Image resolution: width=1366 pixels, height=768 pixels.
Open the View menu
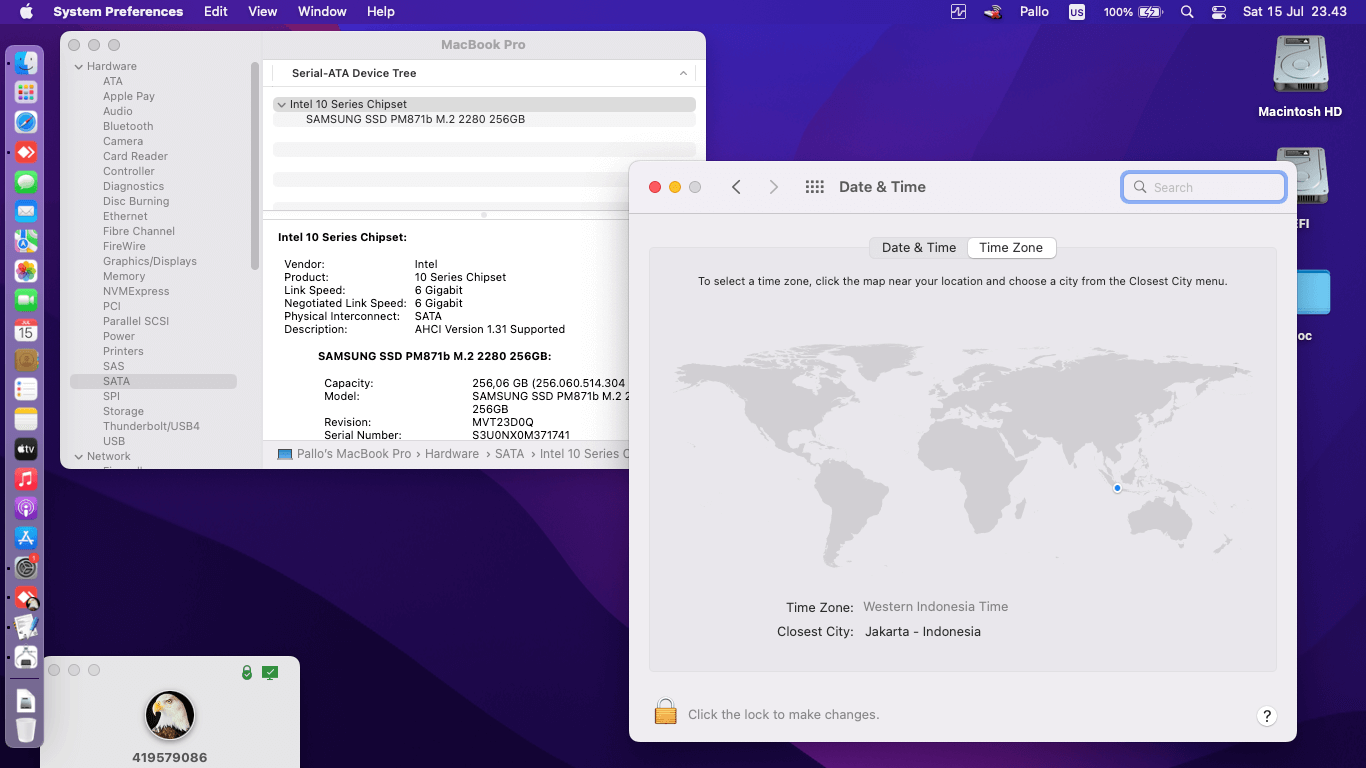262,12
